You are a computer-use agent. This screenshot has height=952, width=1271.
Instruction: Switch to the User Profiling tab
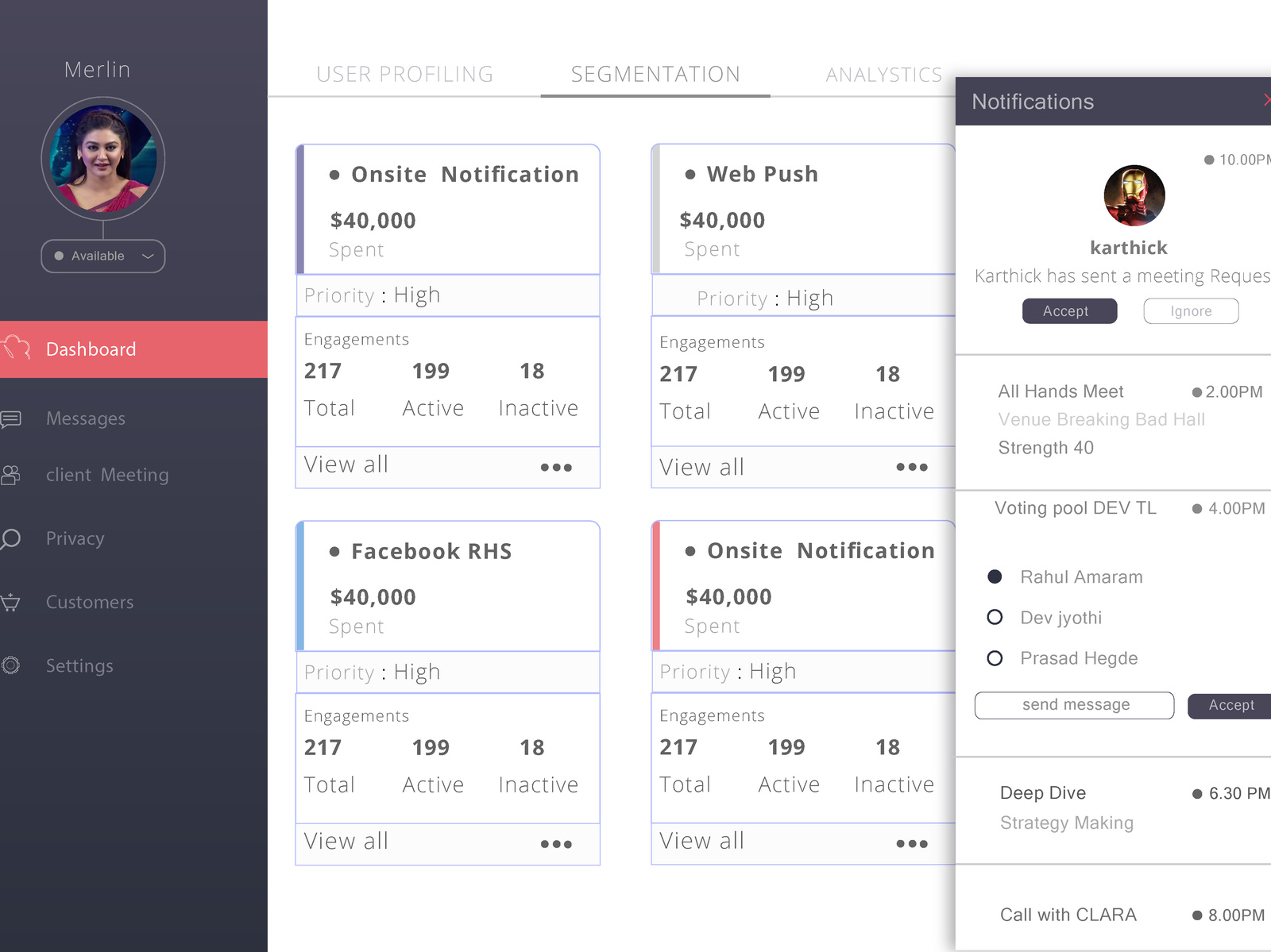click(x=404, y=75)
